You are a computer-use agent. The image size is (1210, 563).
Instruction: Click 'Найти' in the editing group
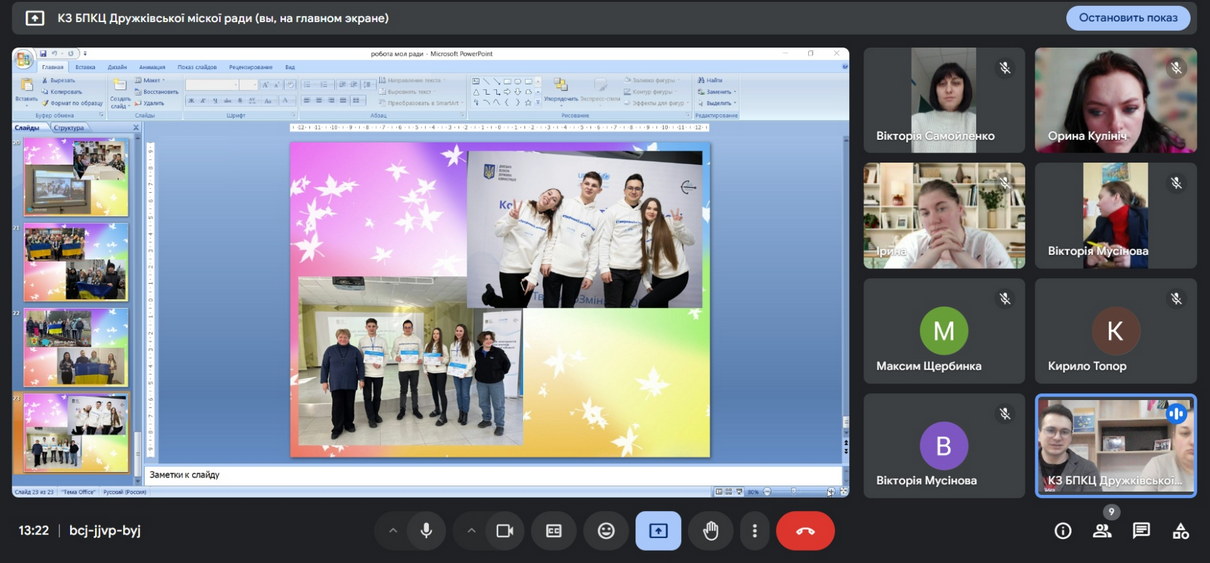709,80
